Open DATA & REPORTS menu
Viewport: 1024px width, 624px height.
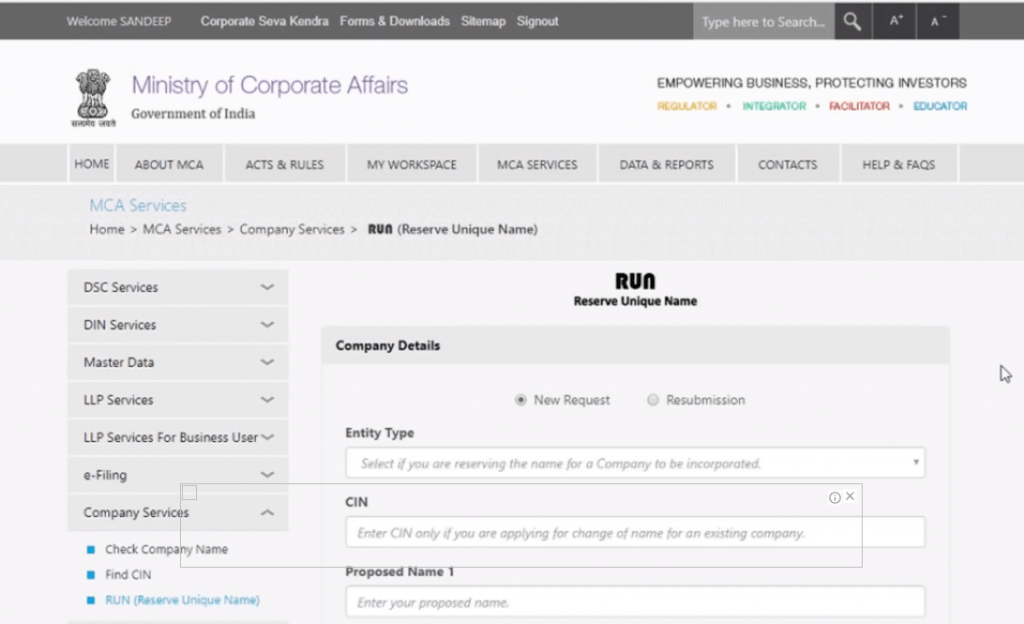tap(666, 164)
